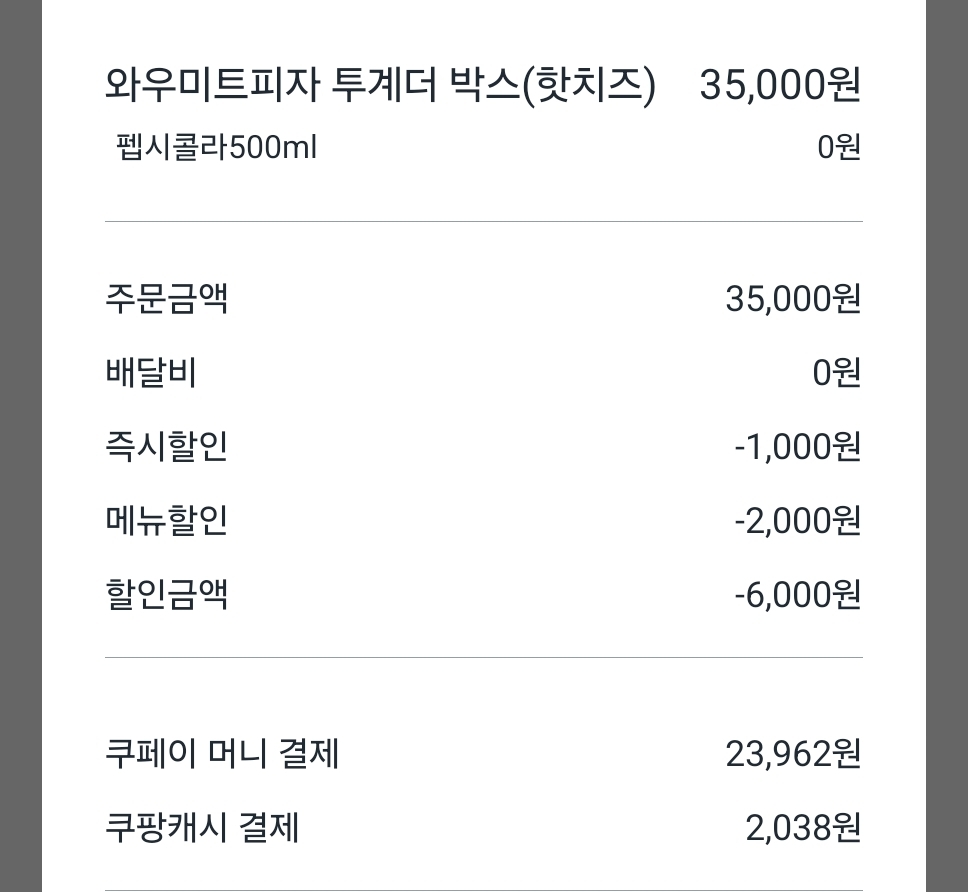Click the 35,000원 price beside the pizza box item
968x892 pixels.
click(x=780, y=85)
